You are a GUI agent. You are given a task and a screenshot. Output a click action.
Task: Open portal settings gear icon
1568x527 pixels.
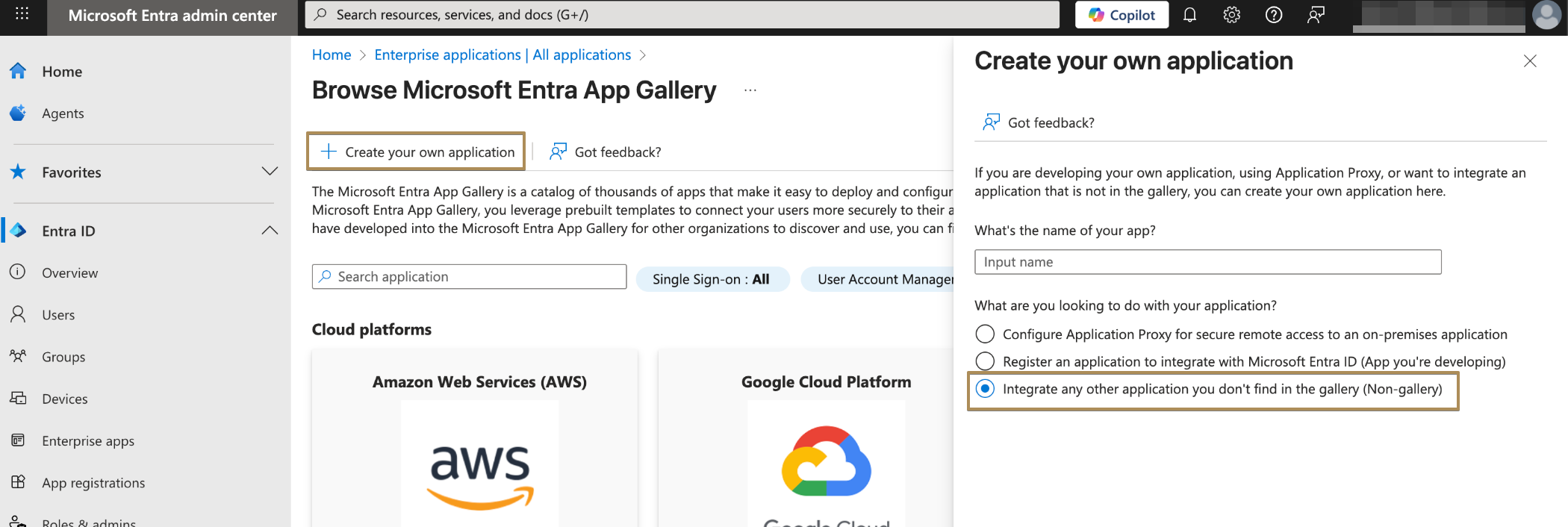click(x=1231, y=15)
